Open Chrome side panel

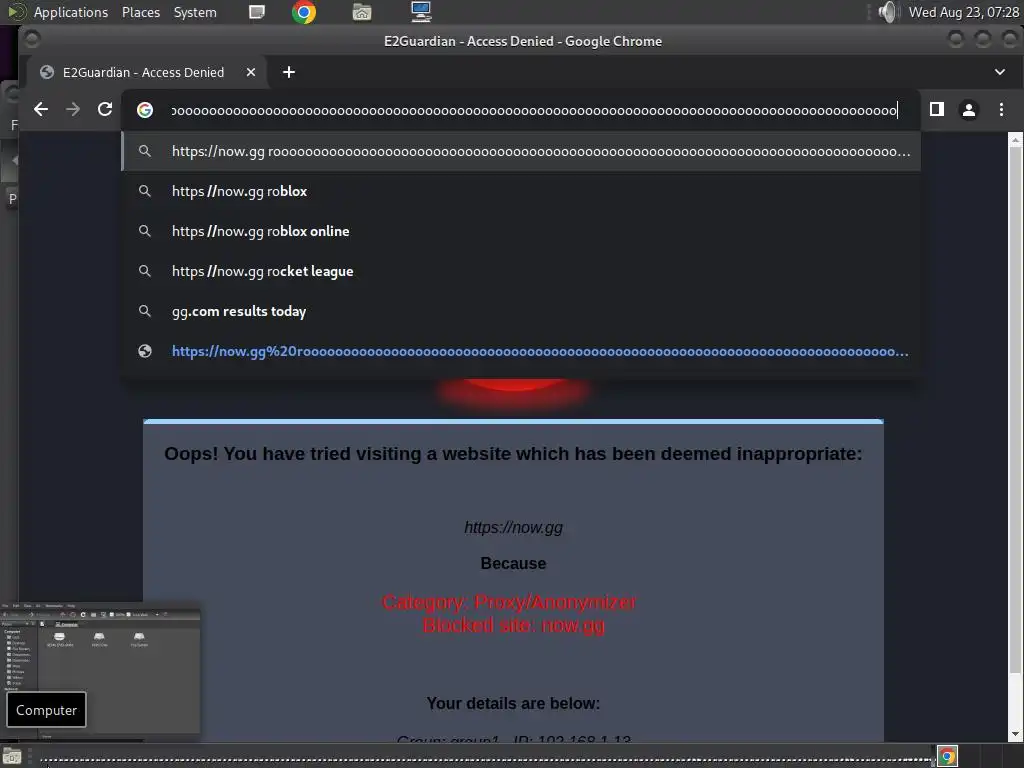point(936,110)
